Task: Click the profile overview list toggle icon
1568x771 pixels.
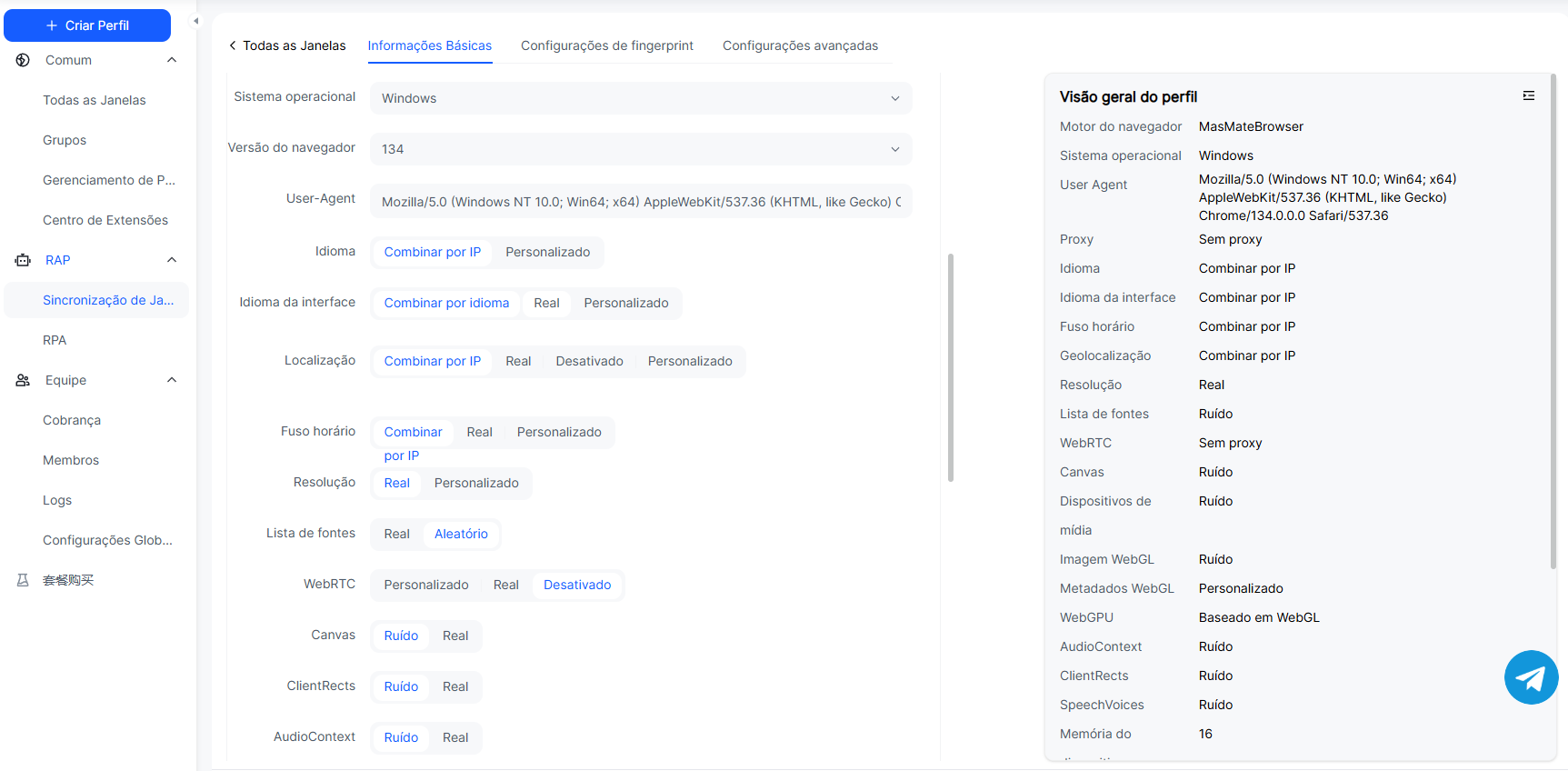Action: pyautogui.click(x=1529, y=95)
